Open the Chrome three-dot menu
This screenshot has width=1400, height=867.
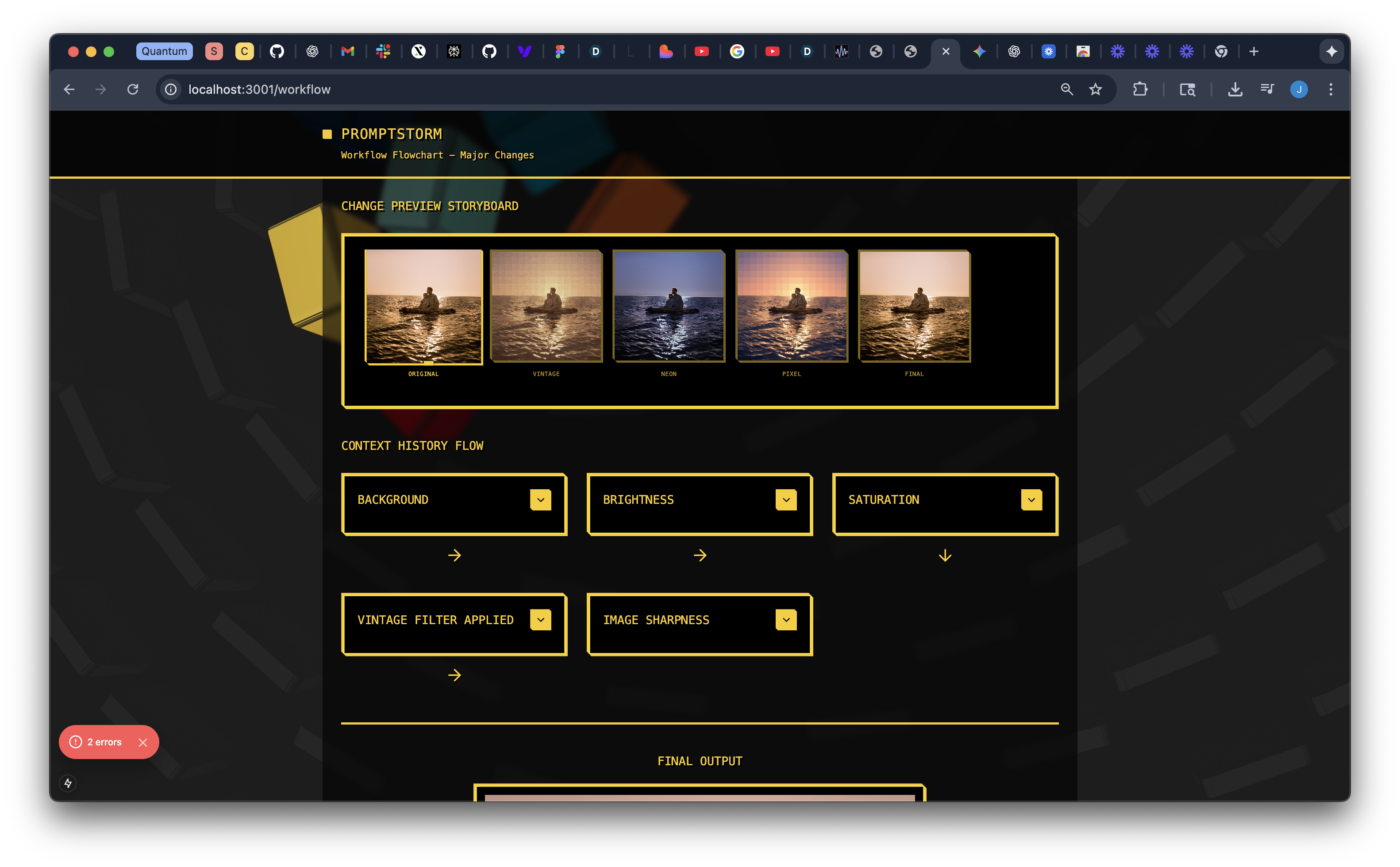(1331, 89)
